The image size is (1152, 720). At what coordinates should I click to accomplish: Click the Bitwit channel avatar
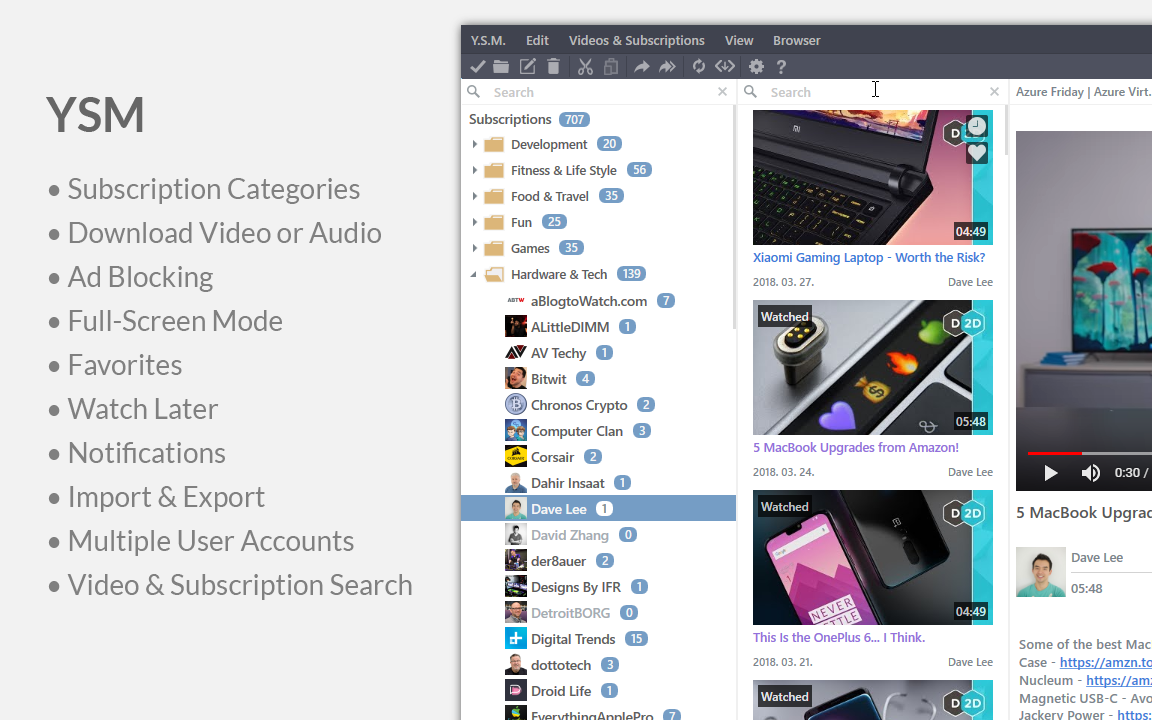[x=516, y=378]
